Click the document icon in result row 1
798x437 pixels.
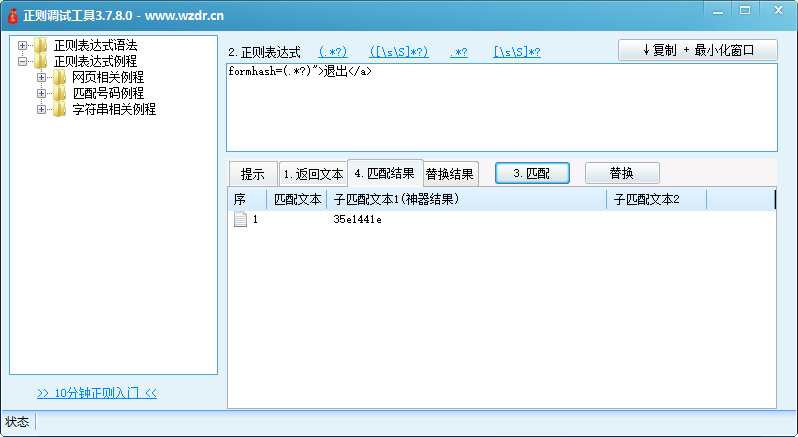(240, 220)
